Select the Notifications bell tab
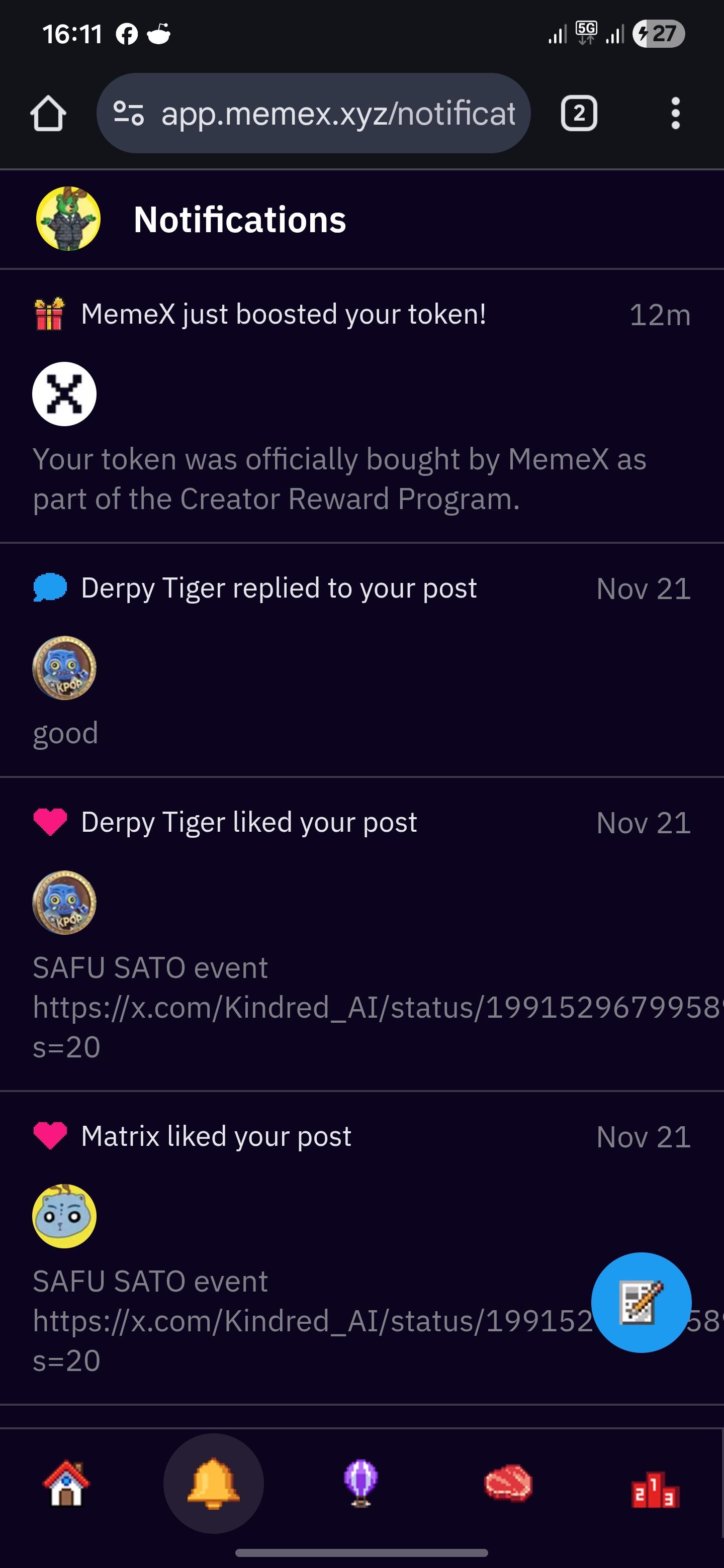Screen dimensions: 724x1568 [213, 1484]
